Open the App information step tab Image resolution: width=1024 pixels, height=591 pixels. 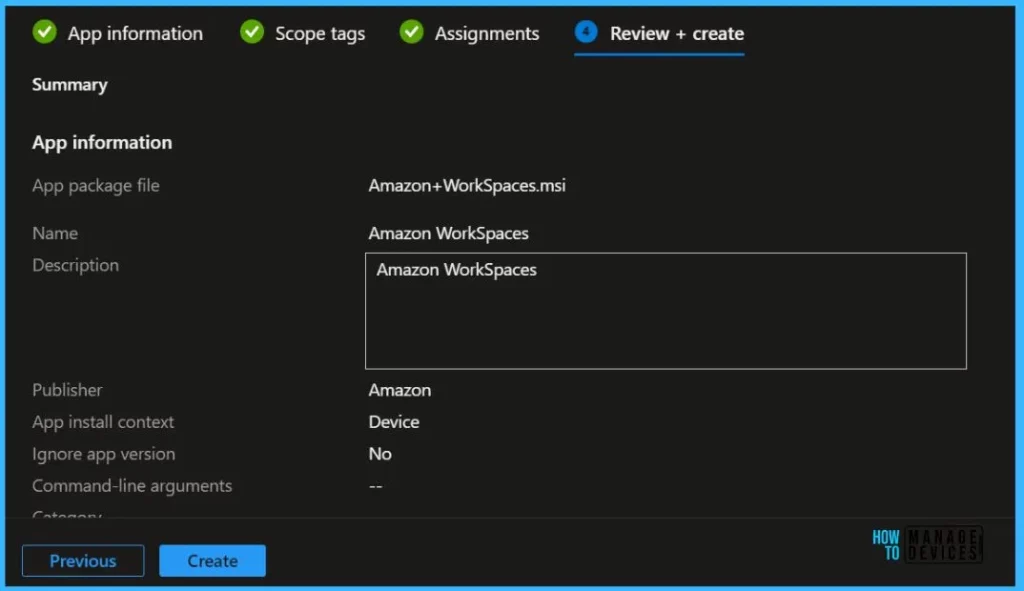118,33
